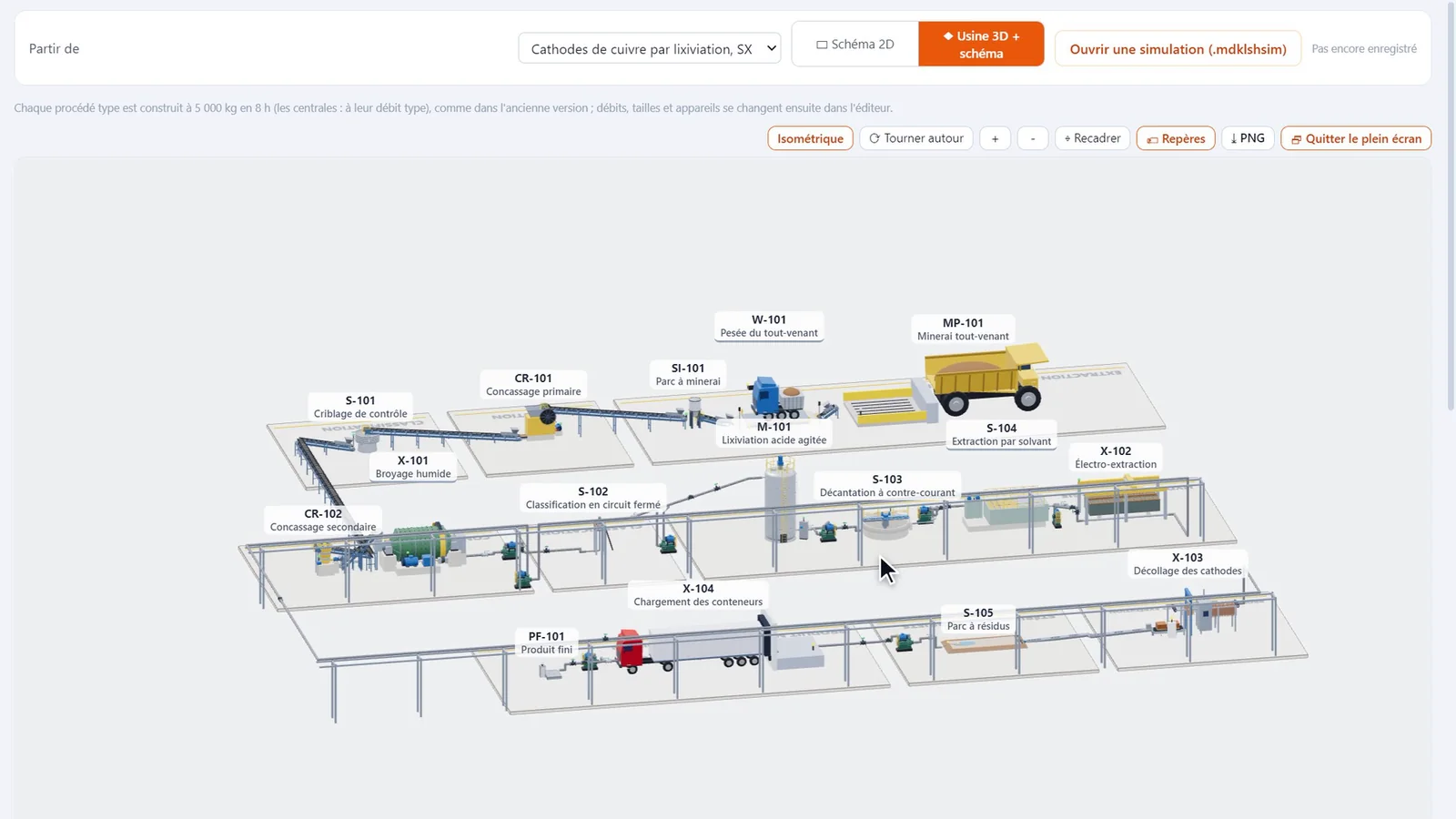Click Recadrer to reframe the view

[1092, 138]
